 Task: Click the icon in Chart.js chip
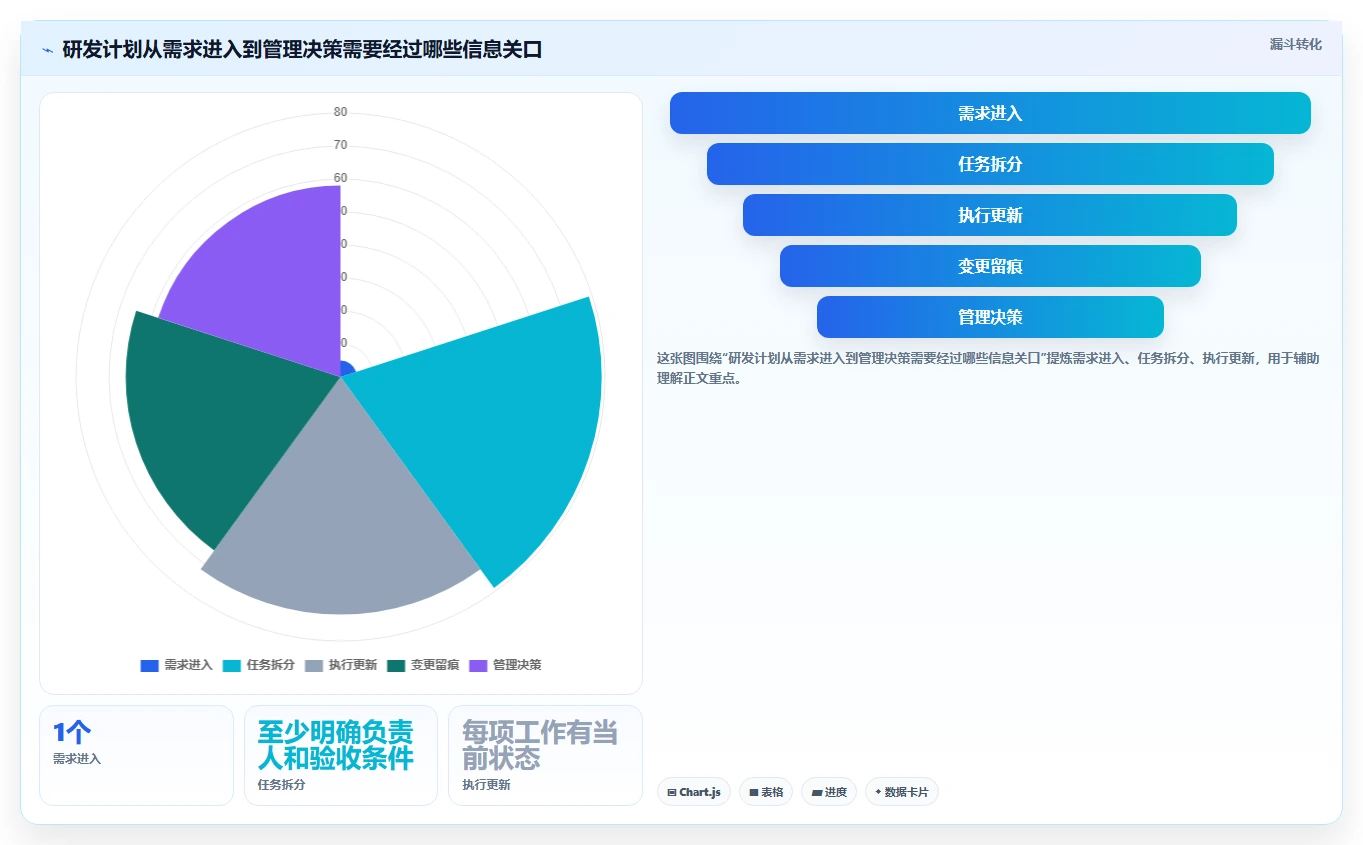pos(672,792)
